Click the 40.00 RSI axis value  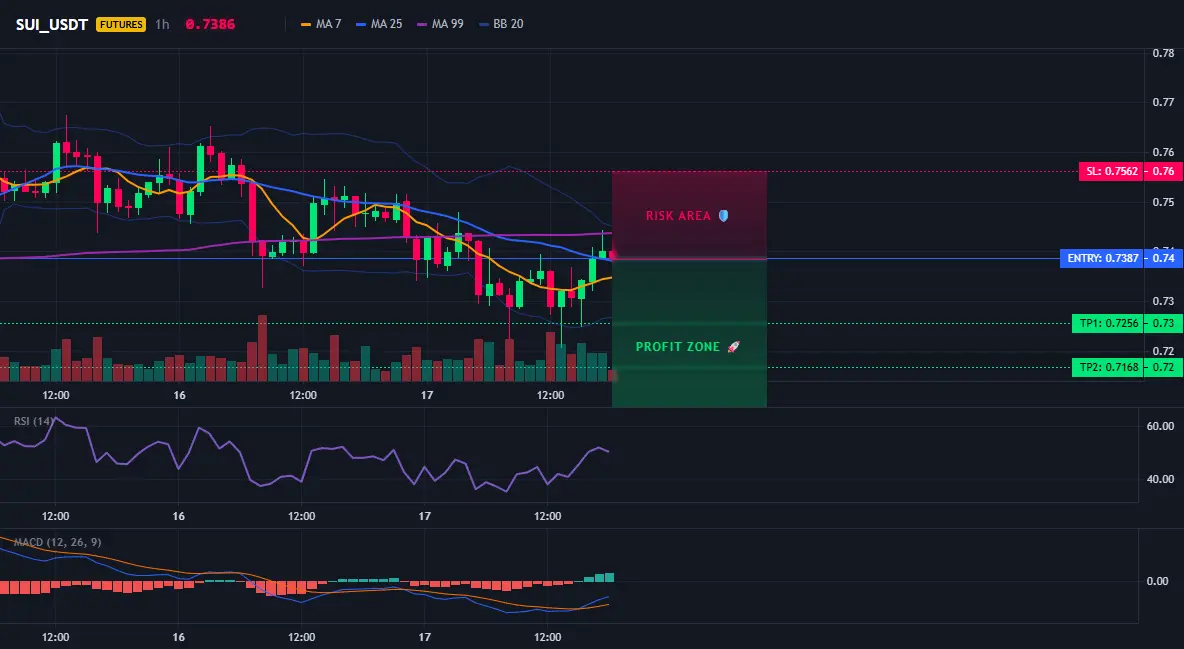pos(1160,479)
